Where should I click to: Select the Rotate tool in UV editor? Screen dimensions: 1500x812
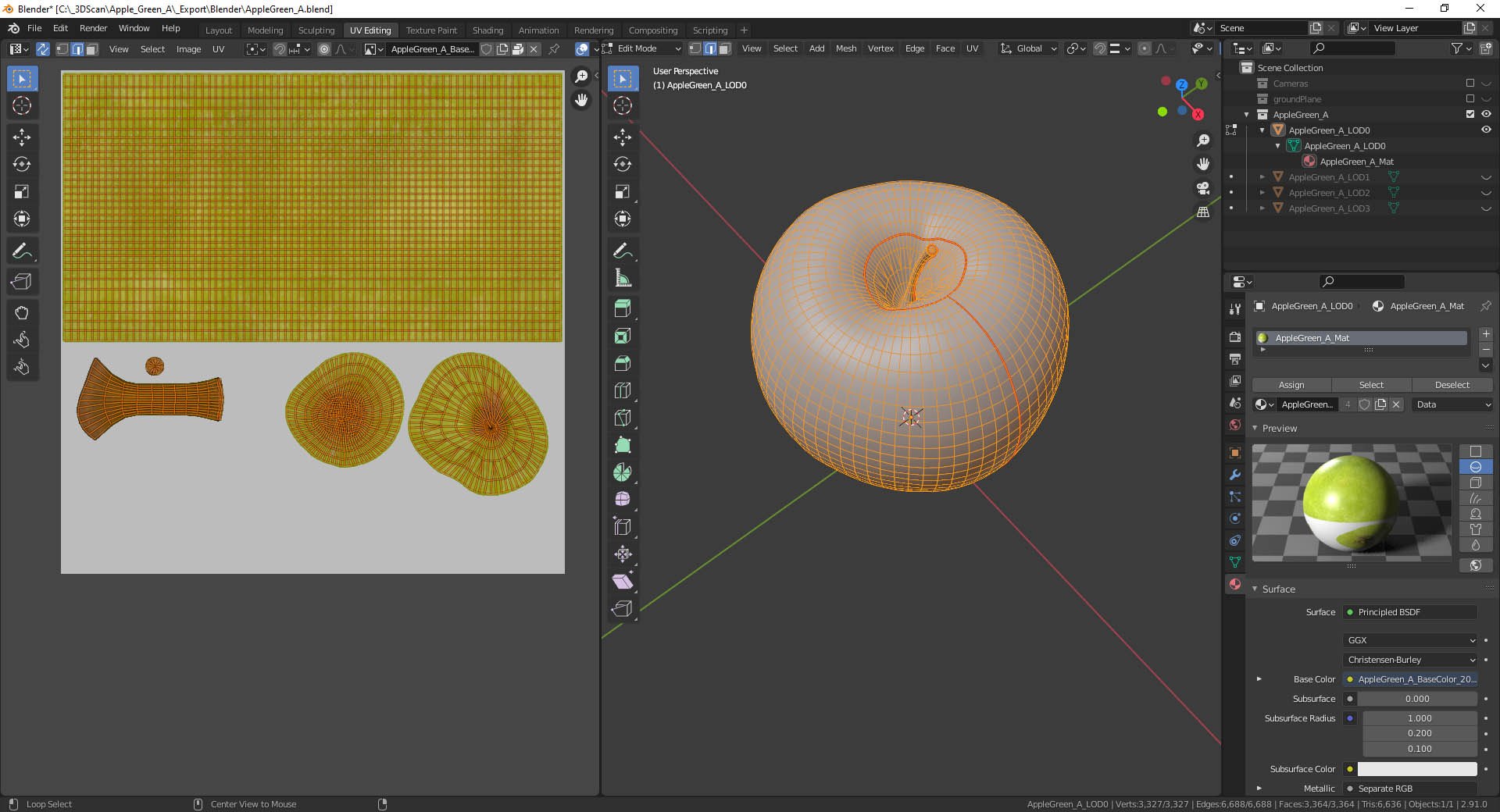coord(22,165)
